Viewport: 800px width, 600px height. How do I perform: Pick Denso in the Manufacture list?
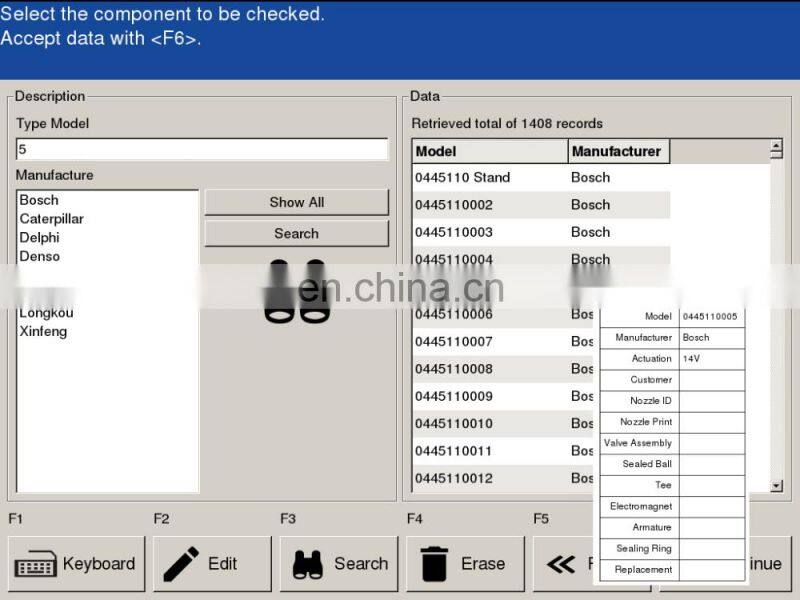39,257
